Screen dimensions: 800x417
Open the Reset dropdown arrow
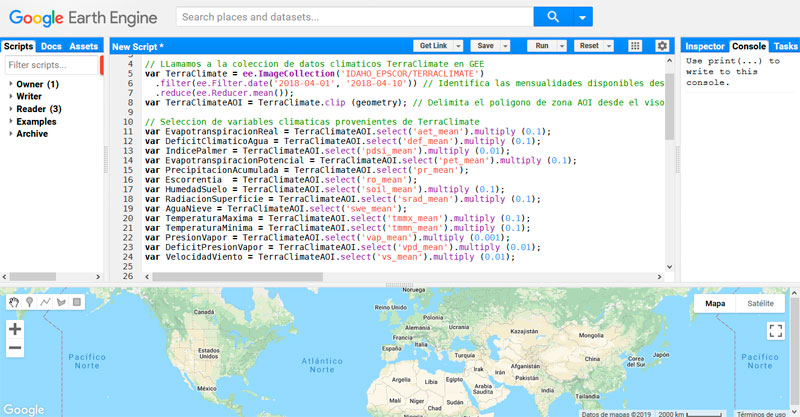tap(609, 46)
